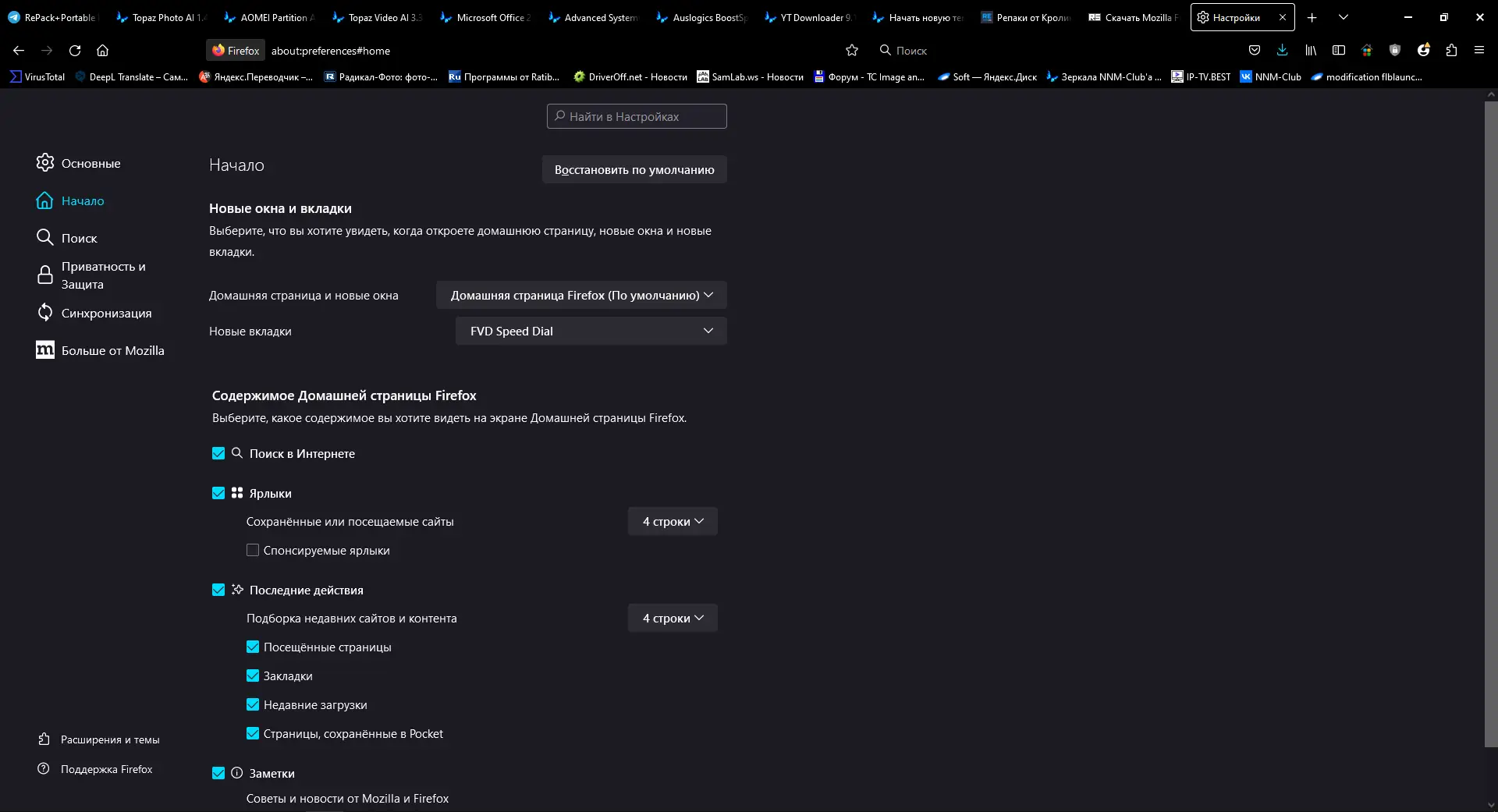Click the Найти в Настройках search field
Screen dimensions: 1498x812
pyautogui.click(x=637, y=117)
